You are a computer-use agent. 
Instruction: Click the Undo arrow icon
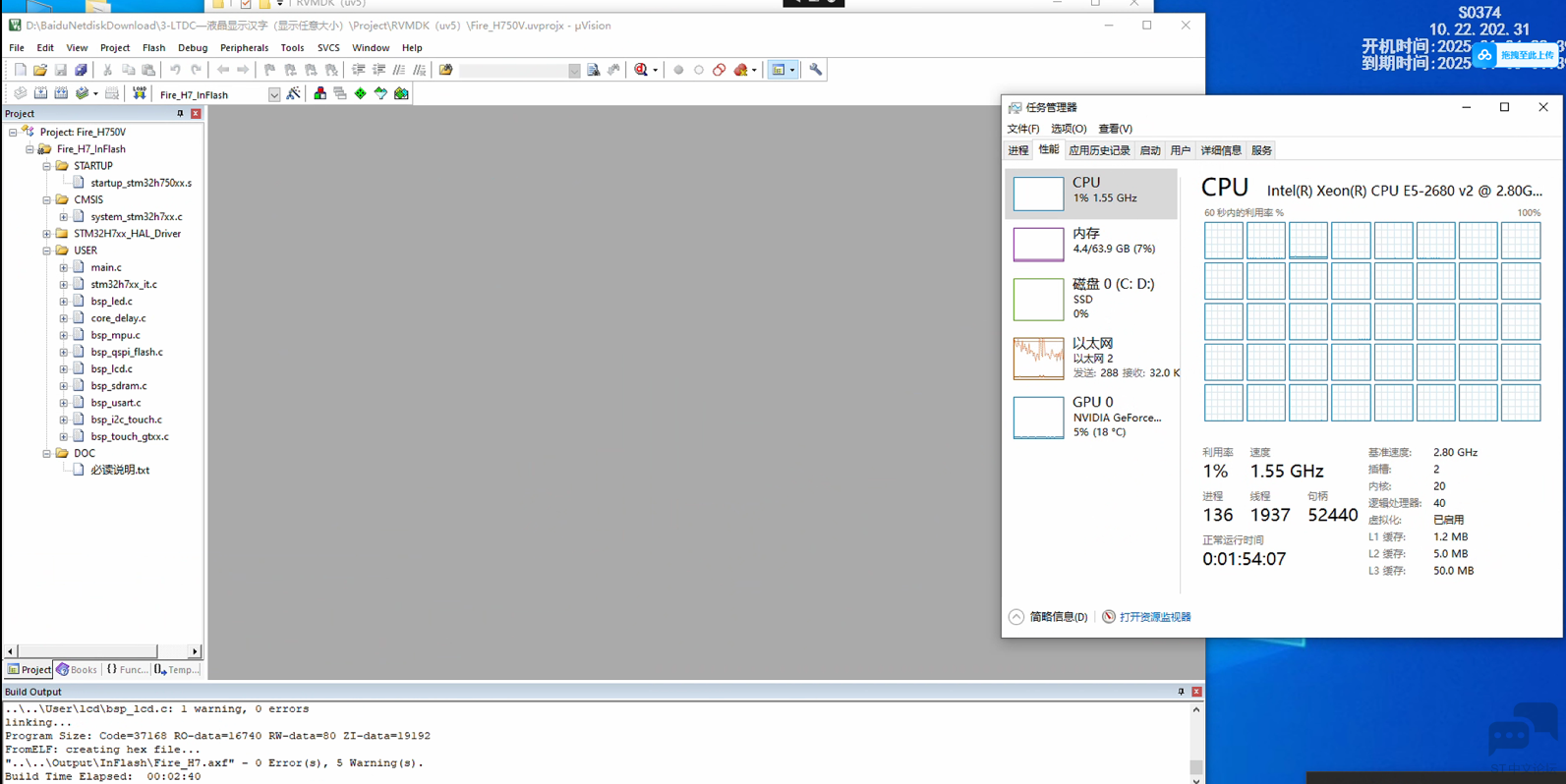175,70
